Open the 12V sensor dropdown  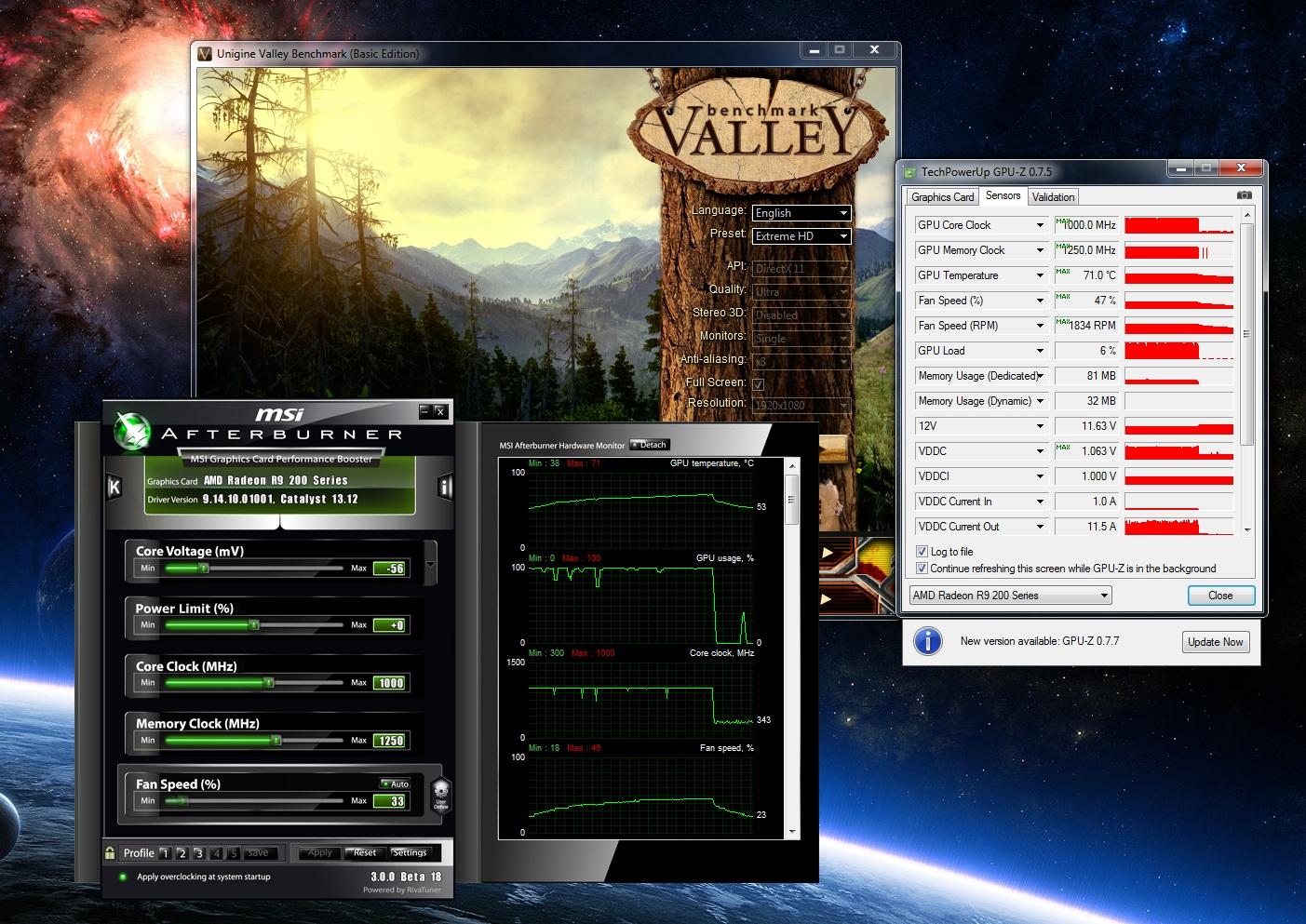point(1040,426)
